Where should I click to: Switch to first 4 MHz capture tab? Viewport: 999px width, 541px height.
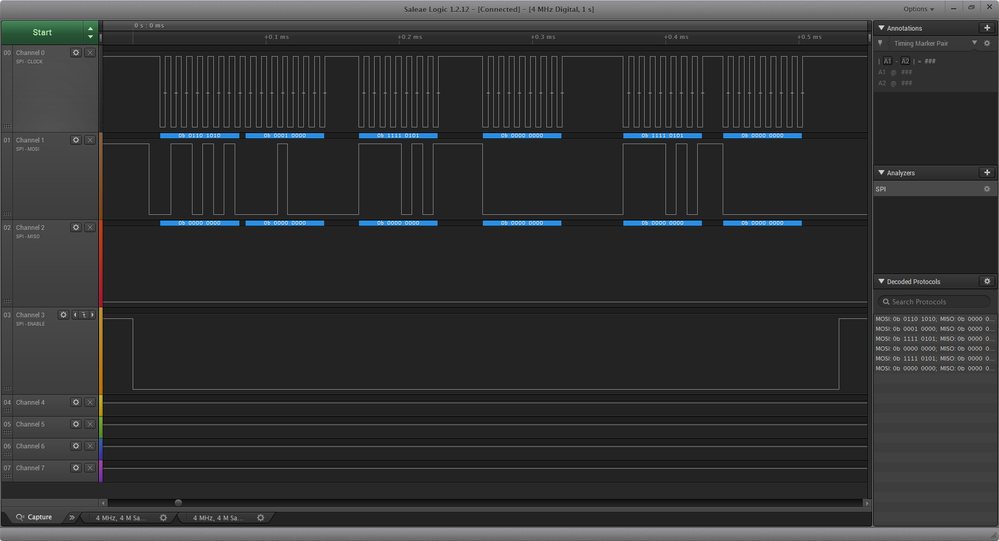120,518
